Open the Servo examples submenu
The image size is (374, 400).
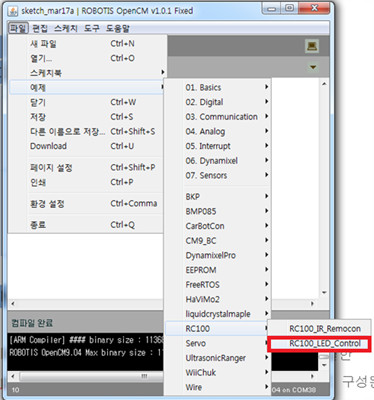(218, 344)
